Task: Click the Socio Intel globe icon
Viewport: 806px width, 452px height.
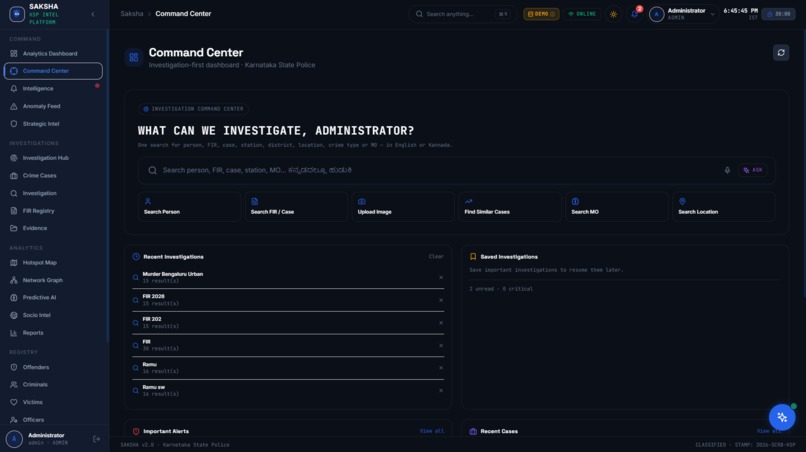Action: click(x=14, y=315)
